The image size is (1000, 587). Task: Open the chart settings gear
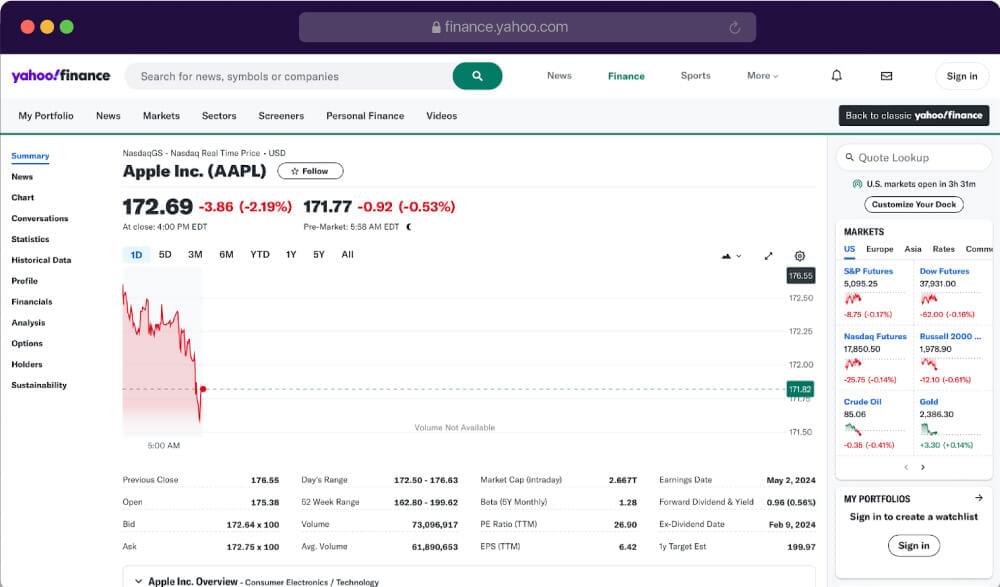799,256
